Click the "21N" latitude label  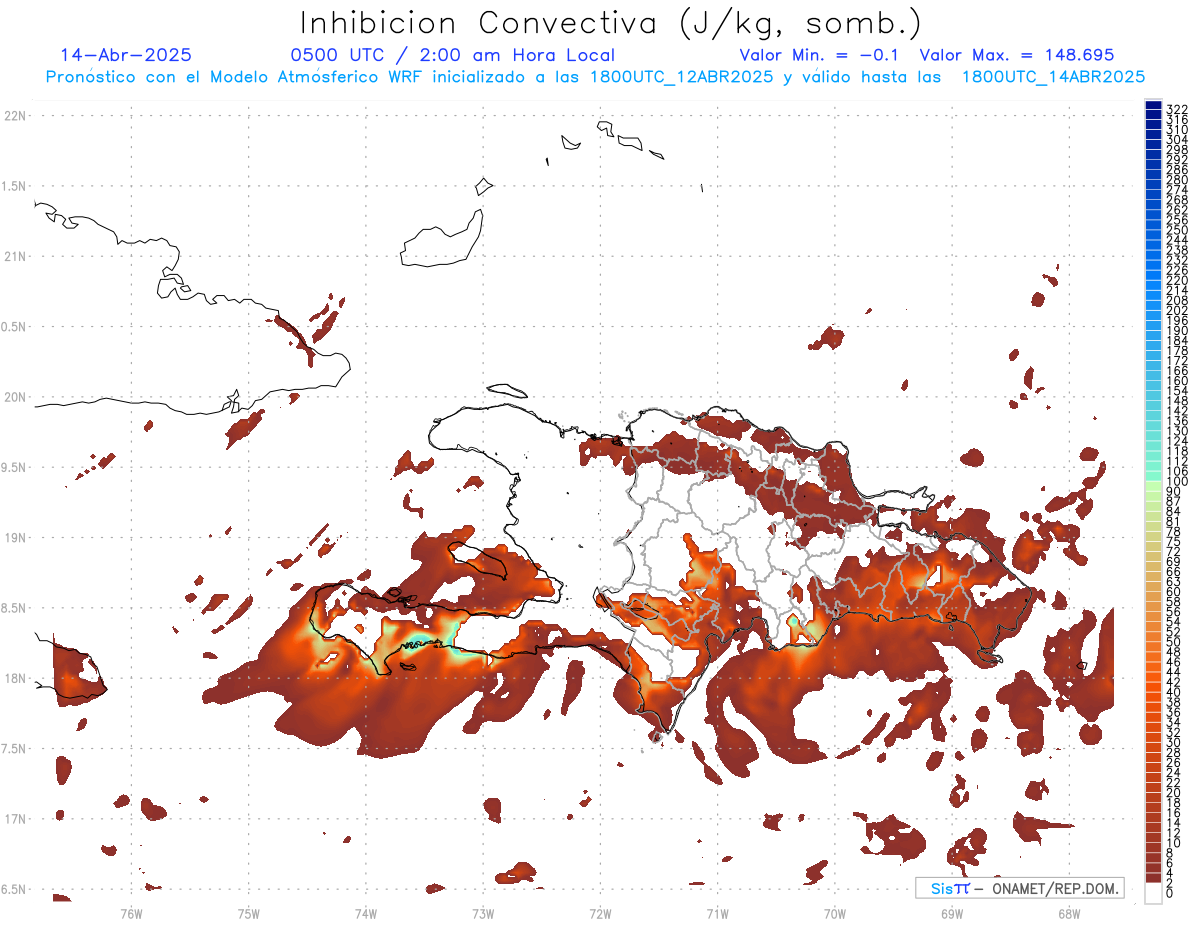tap(15, 257)
